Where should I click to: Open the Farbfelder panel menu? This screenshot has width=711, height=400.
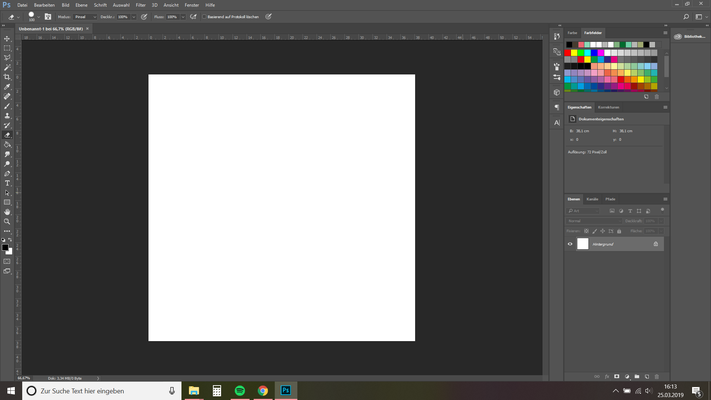coord(665,33)
